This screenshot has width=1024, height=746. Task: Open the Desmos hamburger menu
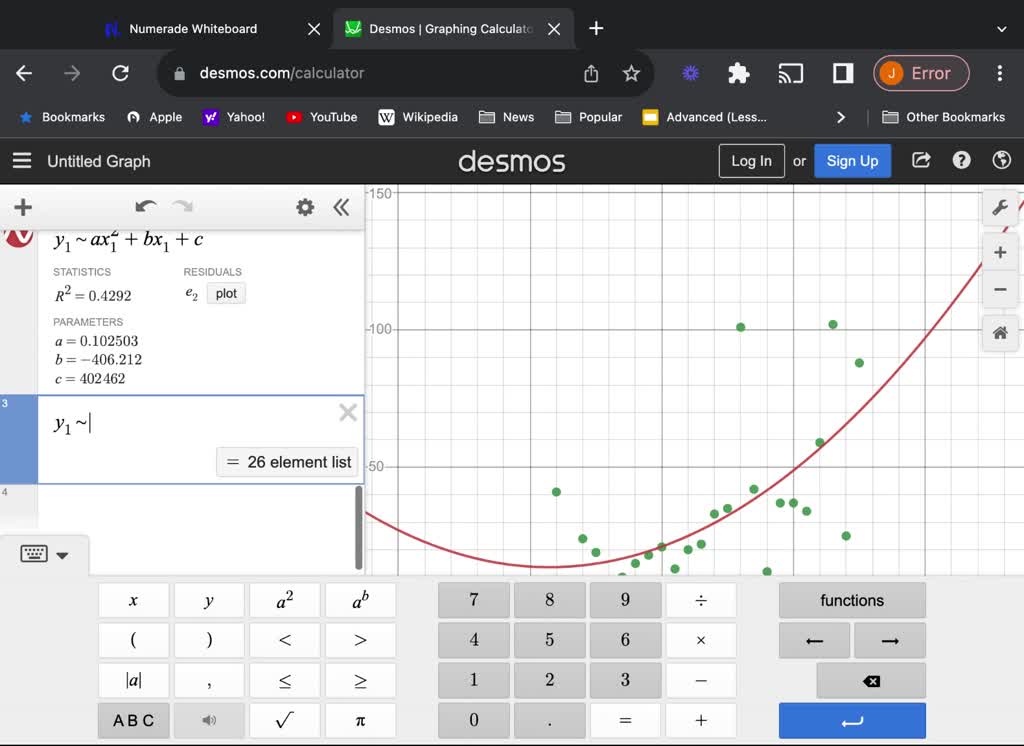point(22,161)
